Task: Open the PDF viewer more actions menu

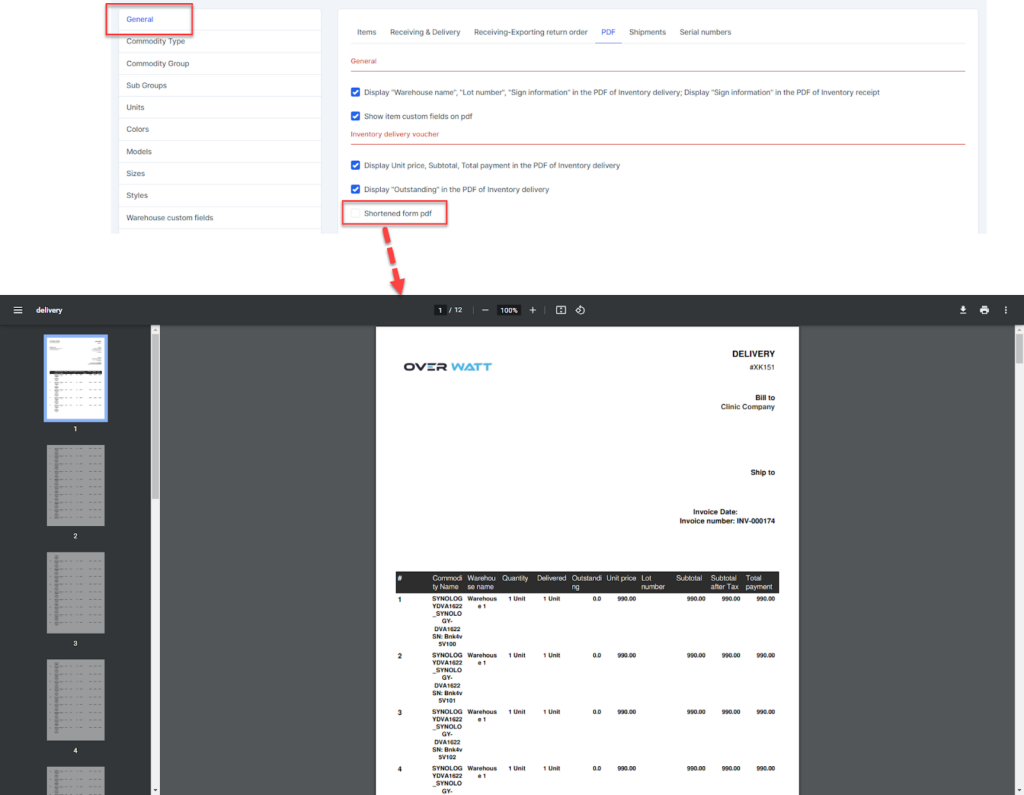Action: [x=1006, y=310]
